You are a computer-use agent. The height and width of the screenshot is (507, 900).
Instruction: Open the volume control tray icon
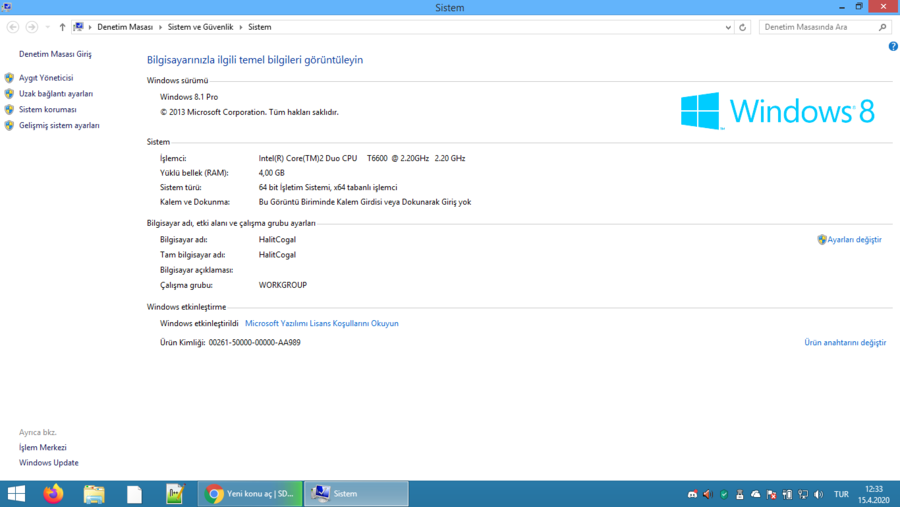pos(818,494)
